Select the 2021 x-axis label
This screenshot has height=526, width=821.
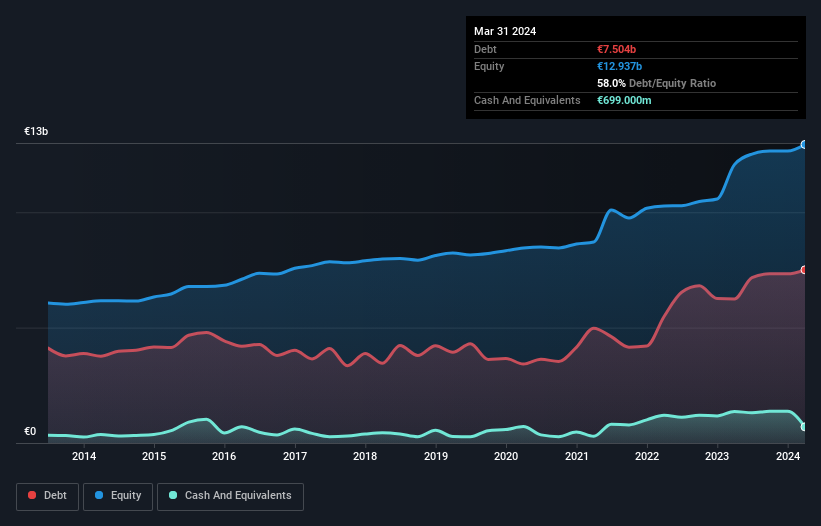click(x=576, y=456)
